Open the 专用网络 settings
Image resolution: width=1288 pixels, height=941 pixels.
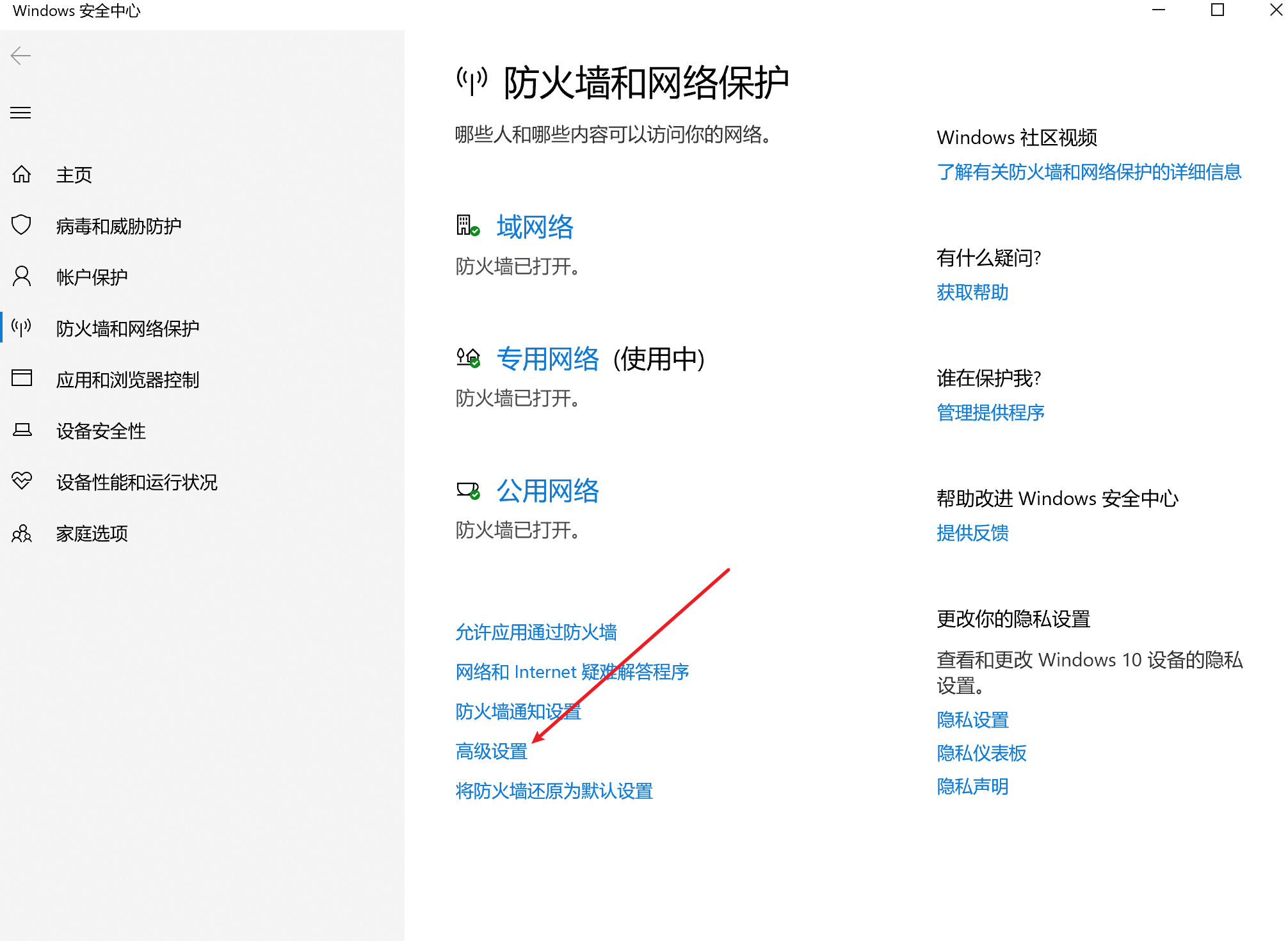pos(547,359)
